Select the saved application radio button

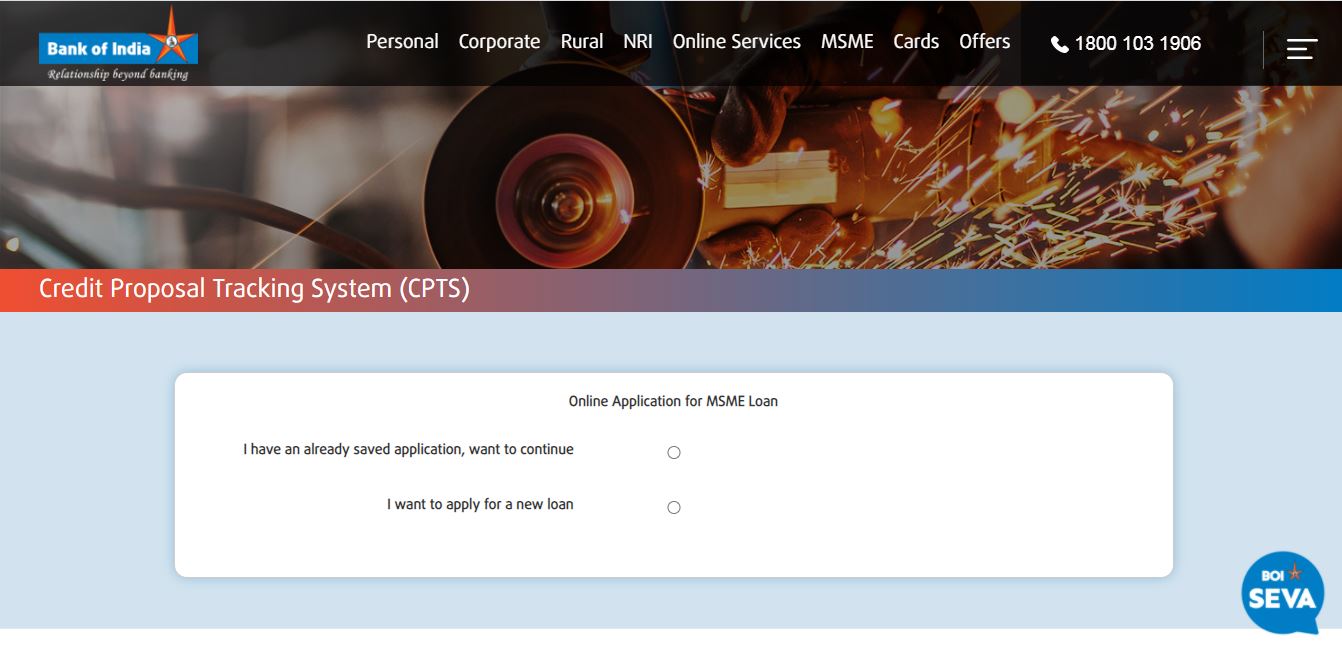coord(674,453)
